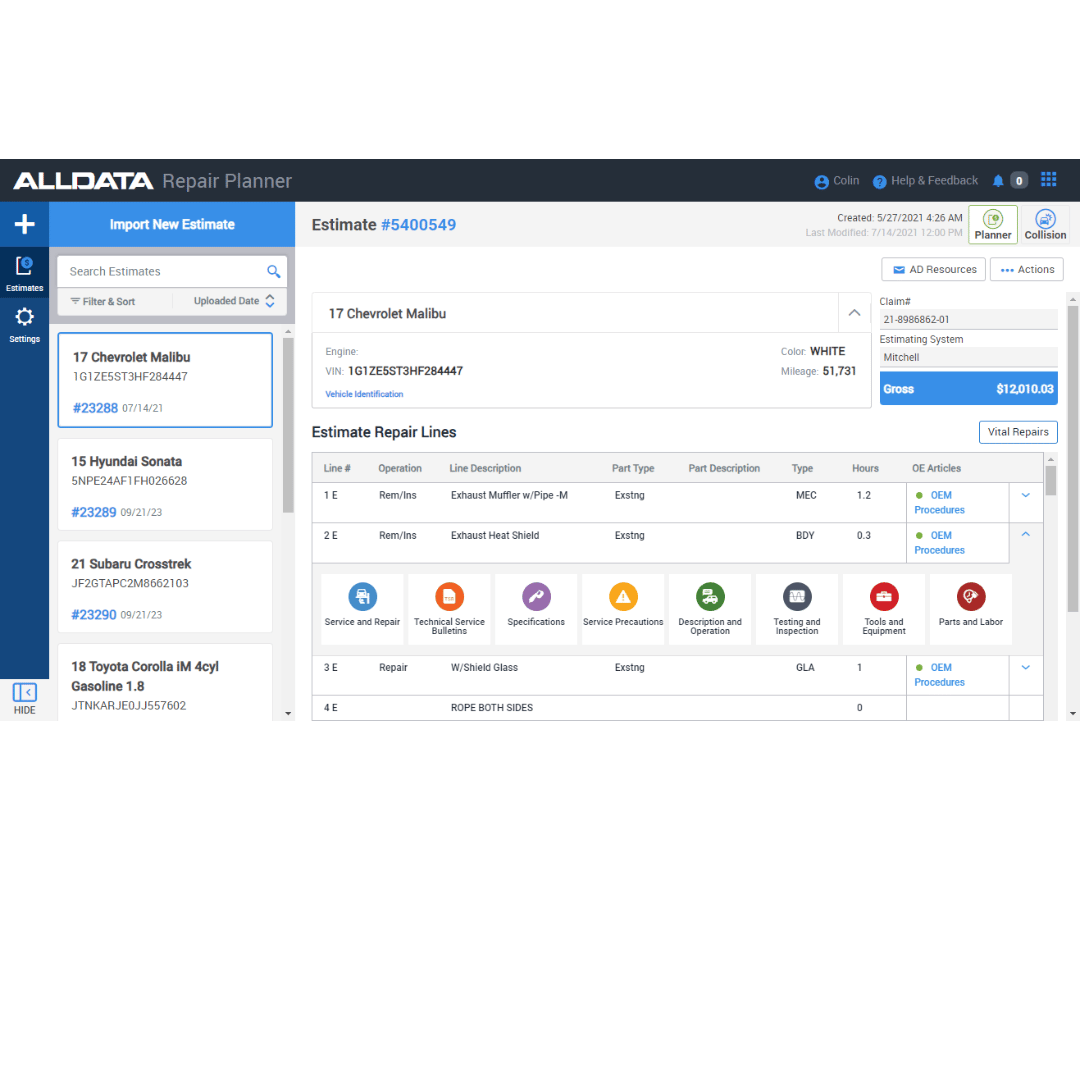Switch to the Planner view
Viewport: 1080px width, 1080px height.
click(x=993, y=225)
